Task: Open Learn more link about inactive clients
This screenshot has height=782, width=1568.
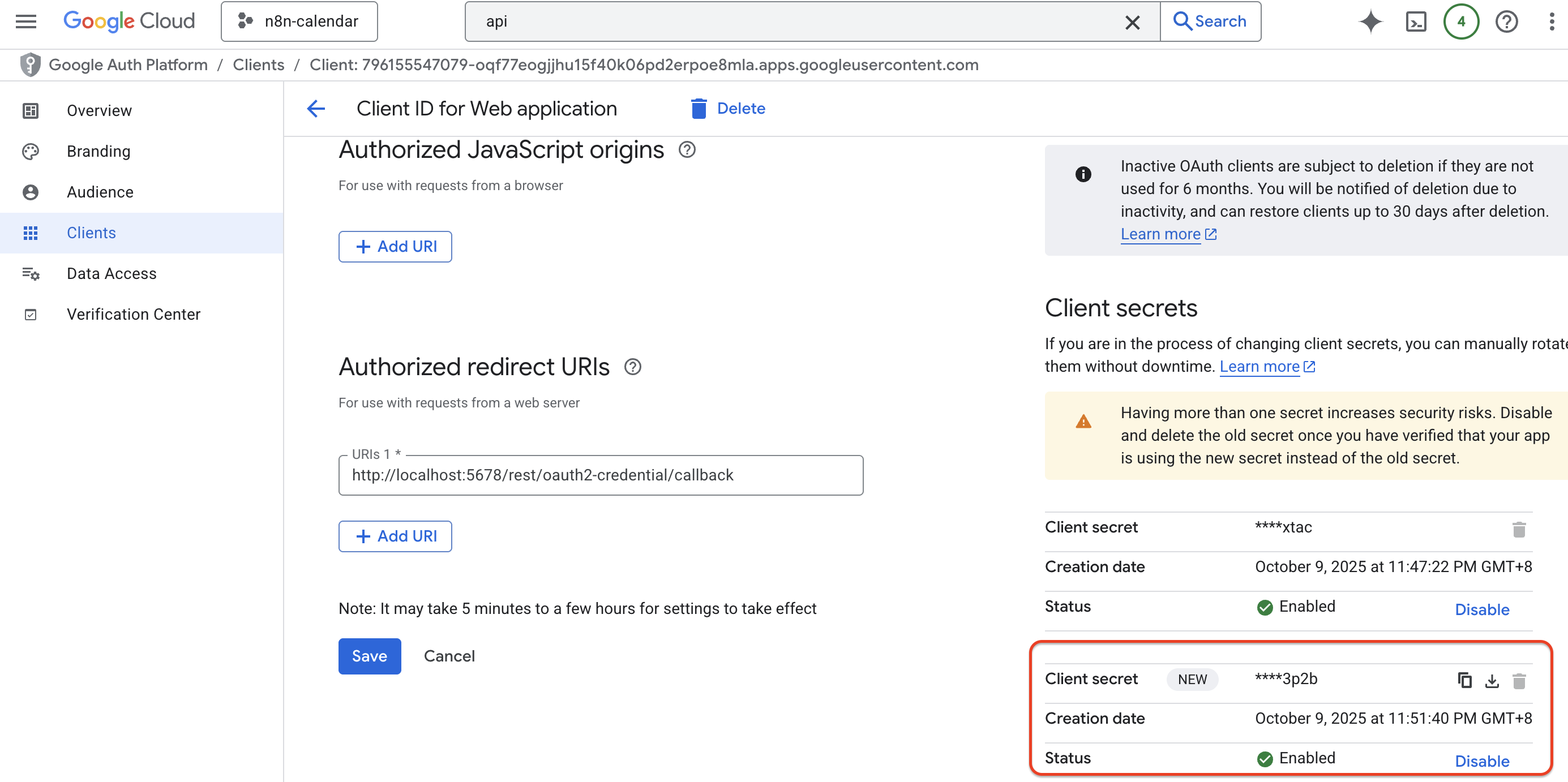Action: coord(1160,234)
